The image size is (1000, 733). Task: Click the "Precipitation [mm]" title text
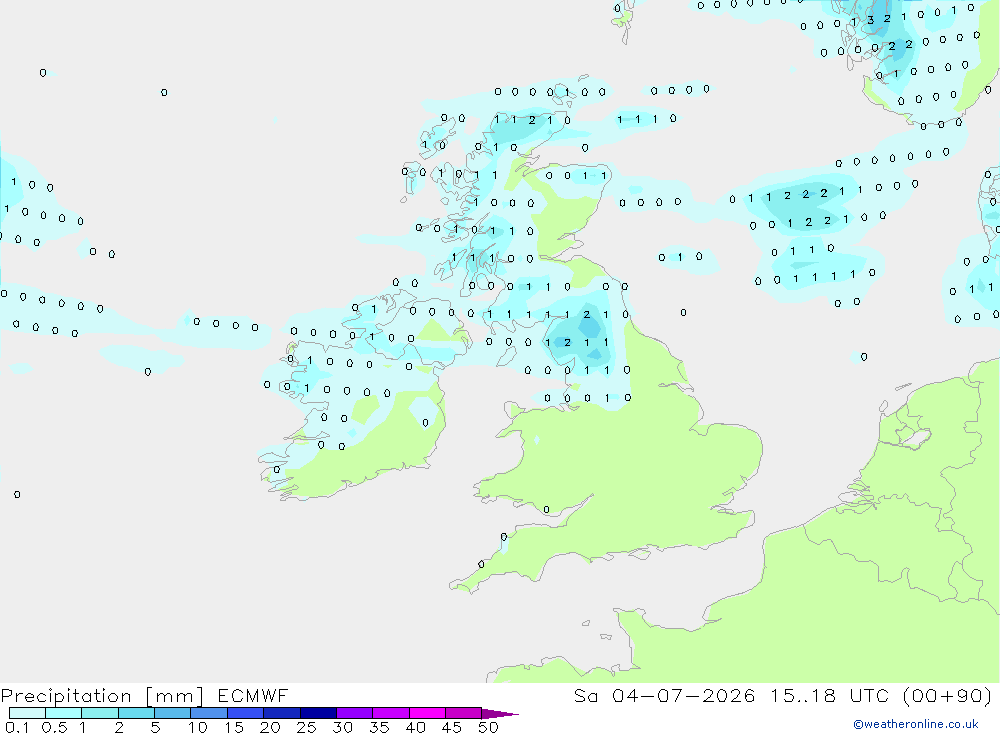pyautogui.click(x=102, y=696)
